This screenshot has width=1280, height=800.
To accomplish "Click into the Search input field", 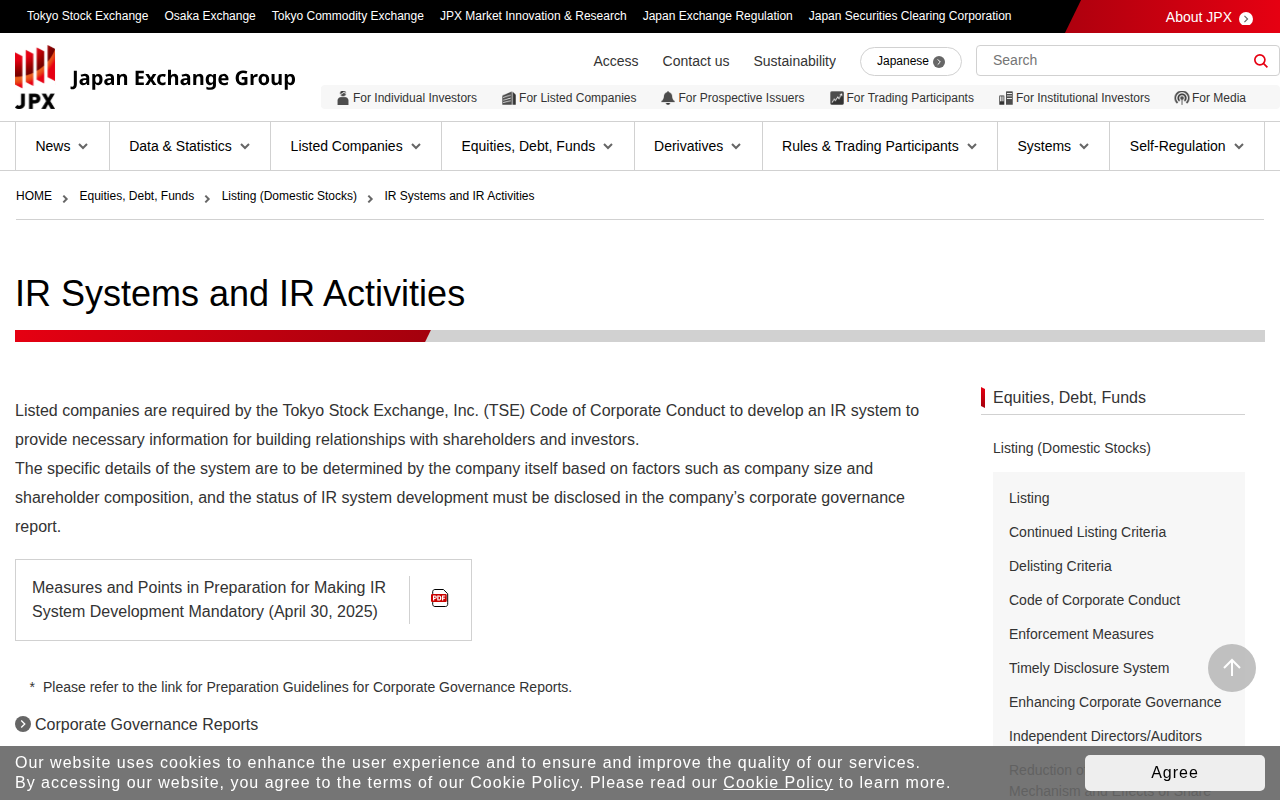I will [x=1115, y=60].
